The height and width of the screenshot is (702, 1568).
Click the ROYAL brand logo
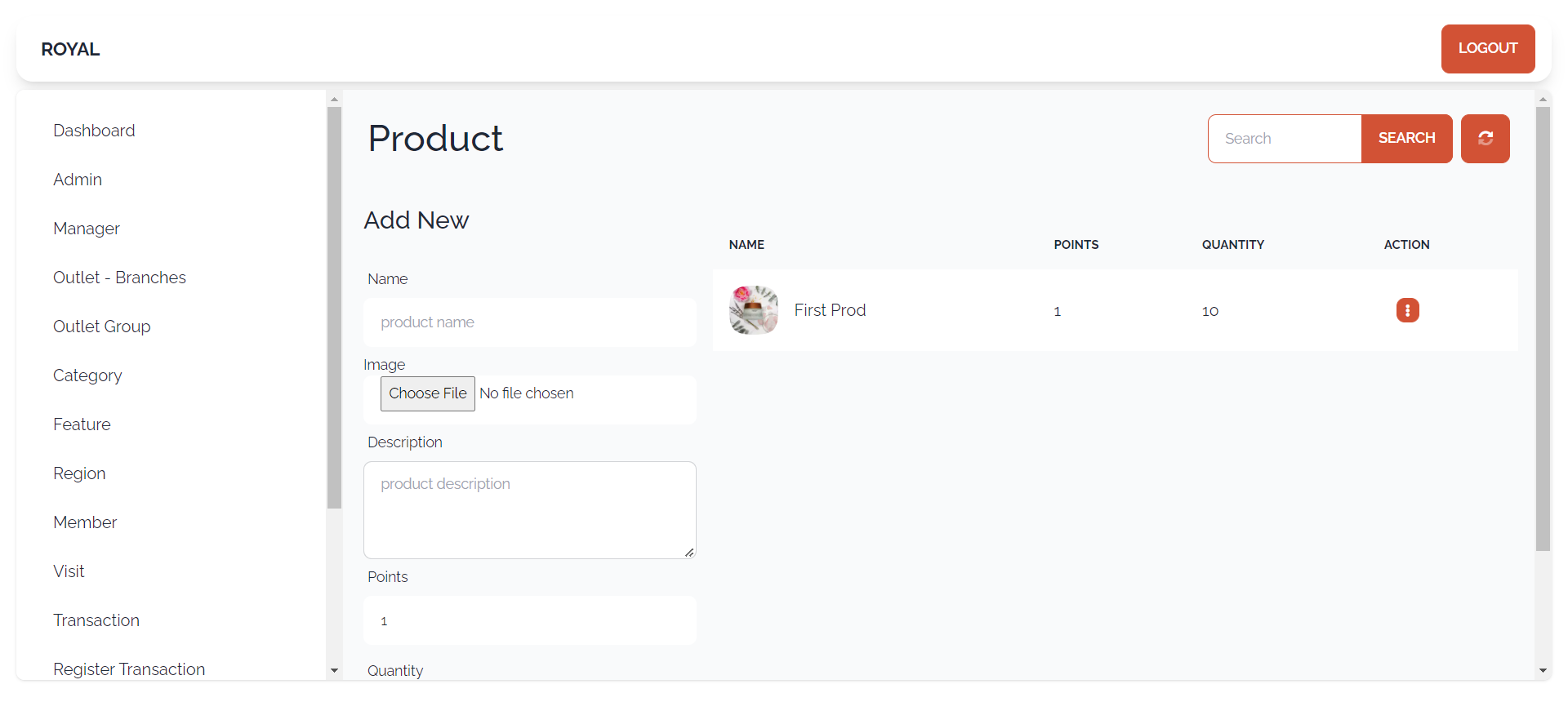pyautogui.click(x=70, y=49)
